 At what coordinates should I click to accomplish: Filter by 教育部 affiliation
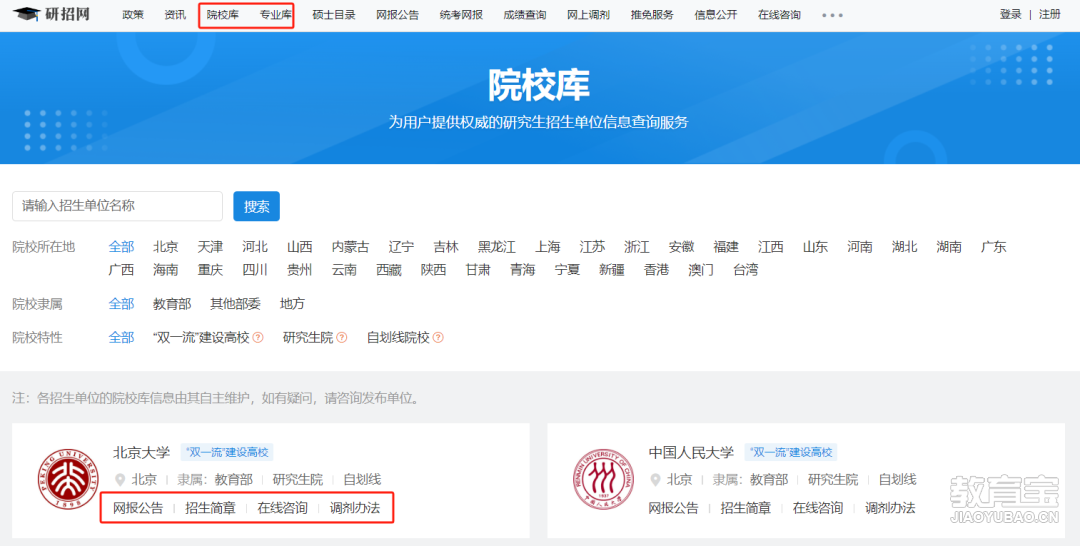point(172,304)
